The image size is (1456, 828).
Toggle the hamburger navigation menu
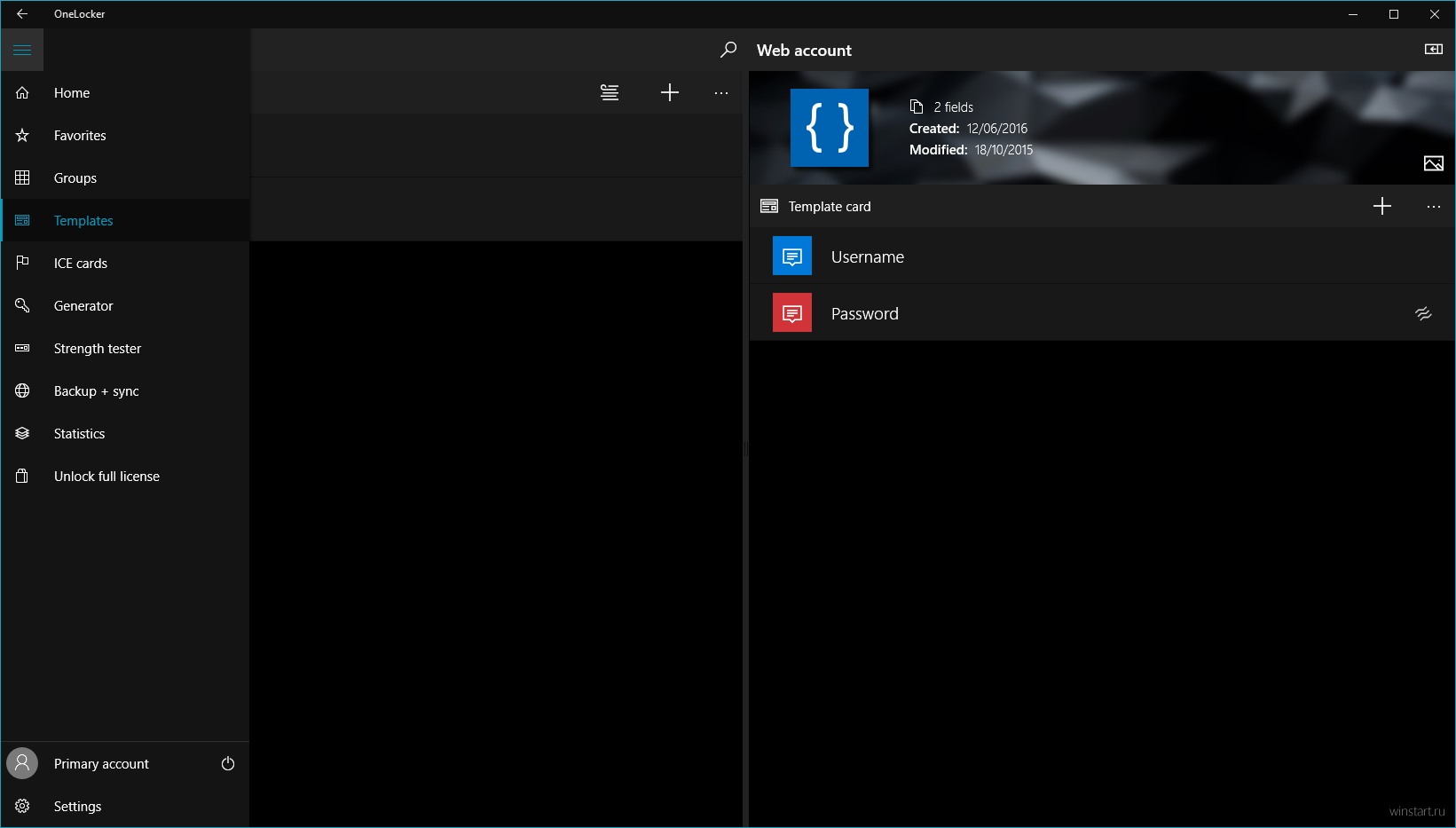22,50
